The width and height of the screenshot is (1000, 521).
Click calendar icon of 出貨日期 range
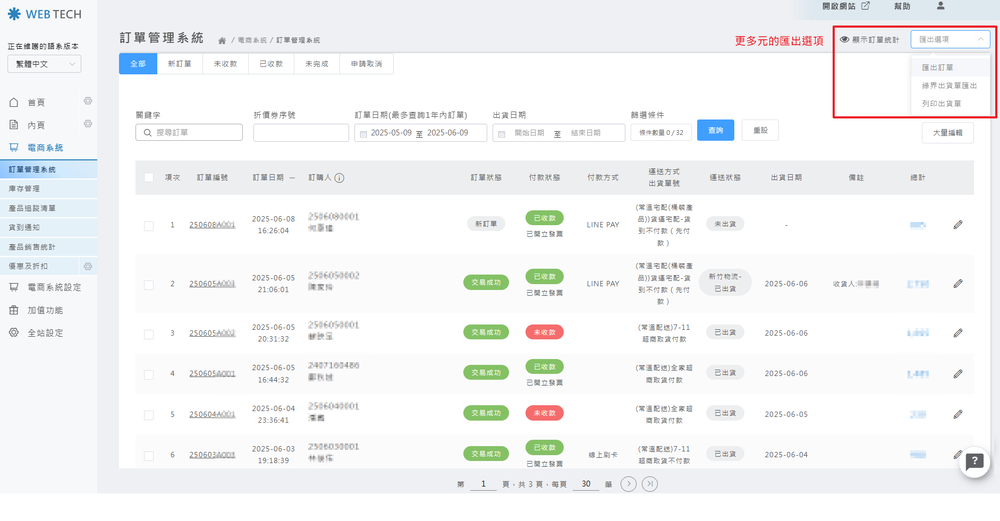point(501,133)
